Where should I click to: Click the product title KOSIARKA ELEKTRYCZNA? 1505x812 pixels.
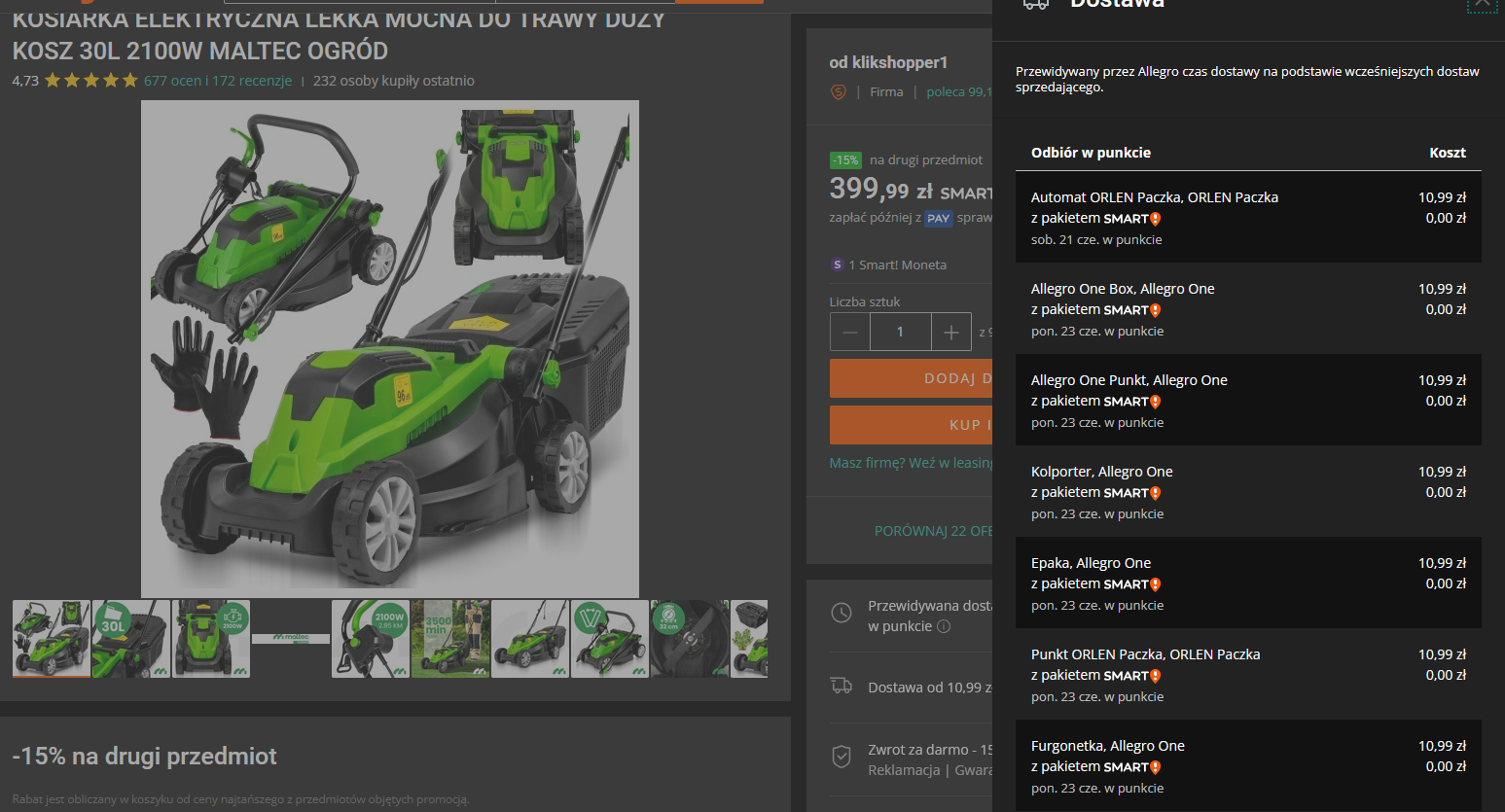coord(339,35)
